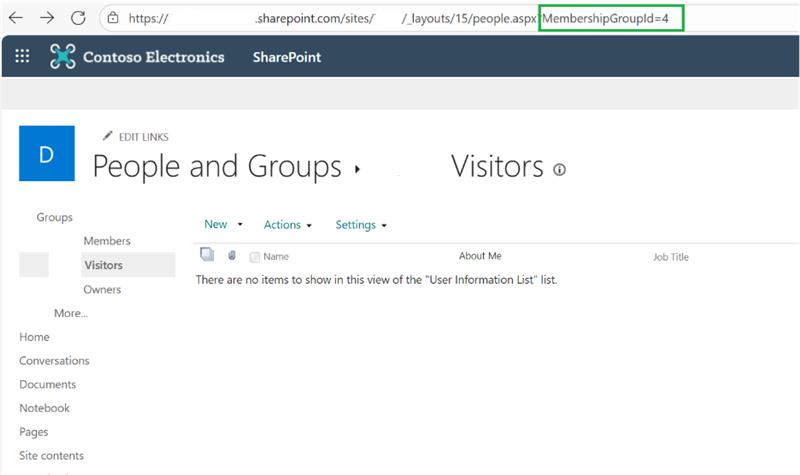
Task: Sort by the Name column header
Action: 276,257
